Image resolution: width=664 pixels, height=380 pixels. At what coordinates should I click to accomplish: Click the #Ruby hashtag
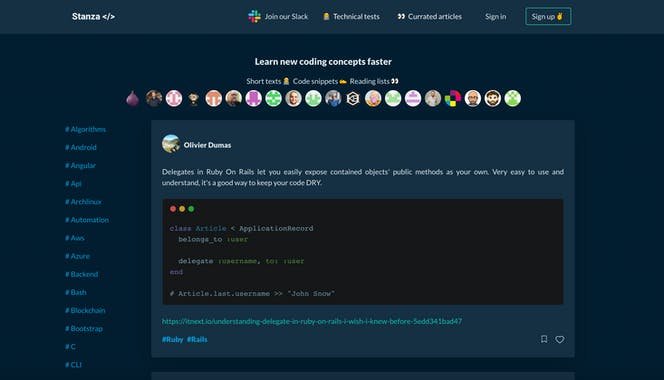click(x=172, y=339)
